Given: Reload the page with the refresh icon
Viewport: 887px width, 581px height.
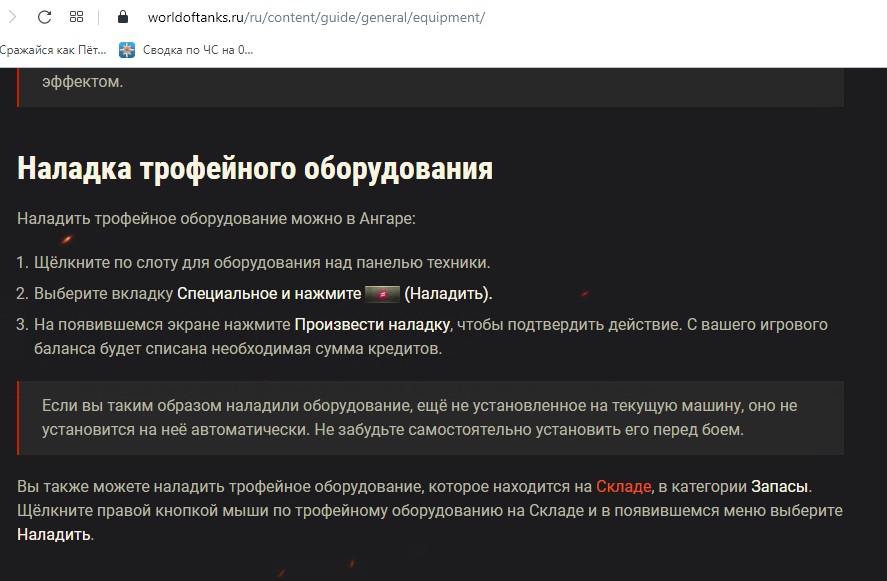Looking at the screenshot, I should click(x=44, y=17).
